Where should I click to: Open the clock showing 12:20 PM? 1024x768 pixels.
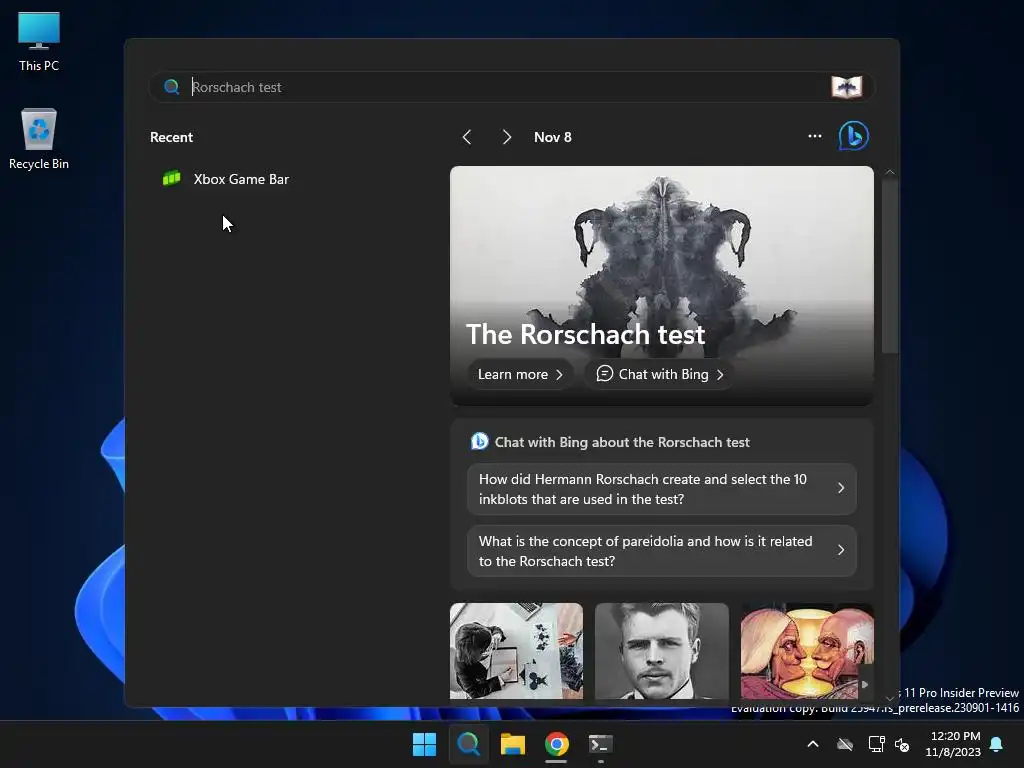coord(953,744)
